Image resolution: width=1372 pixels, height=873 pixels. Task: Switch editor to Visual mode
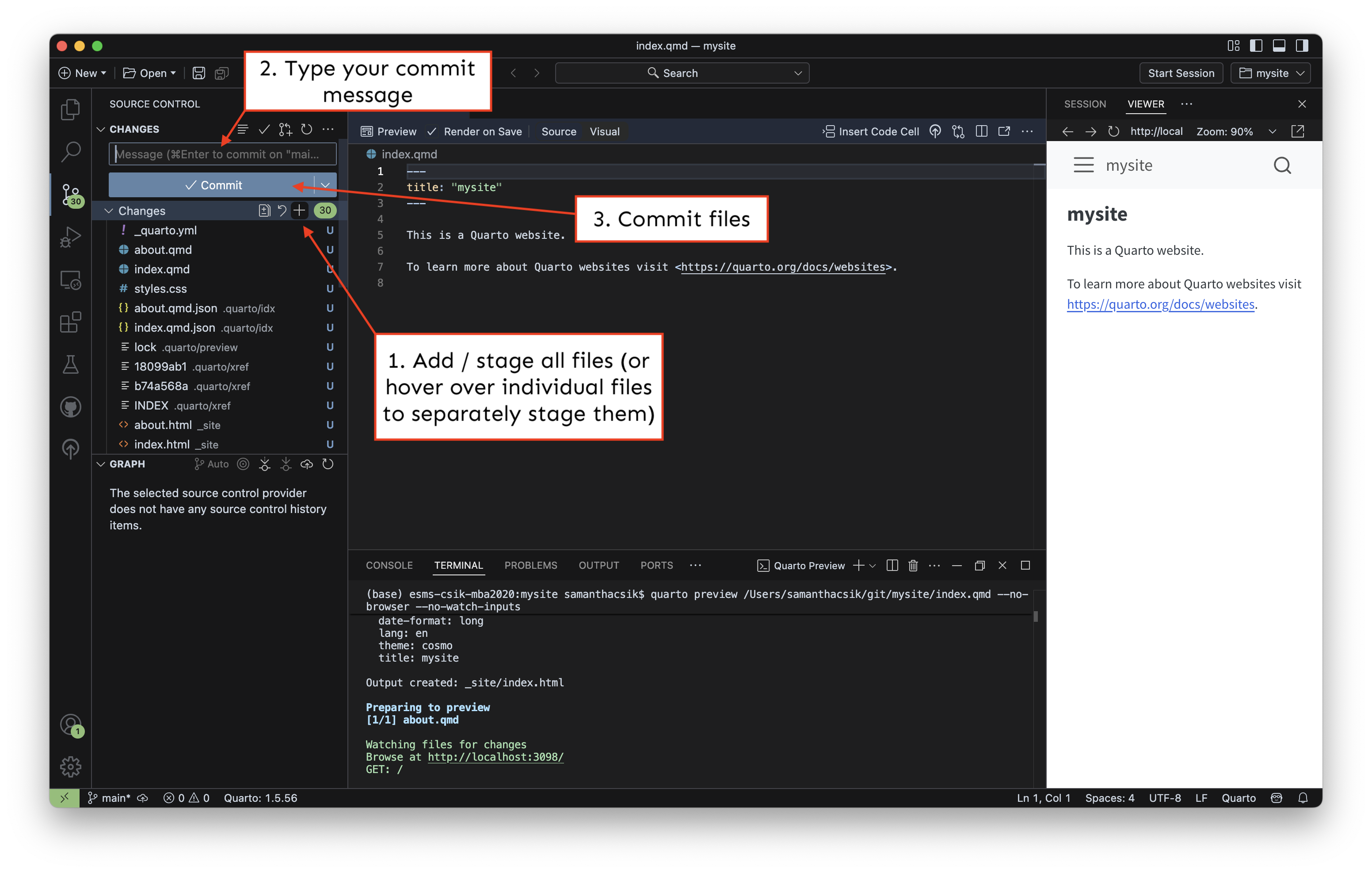pos(604,131)
